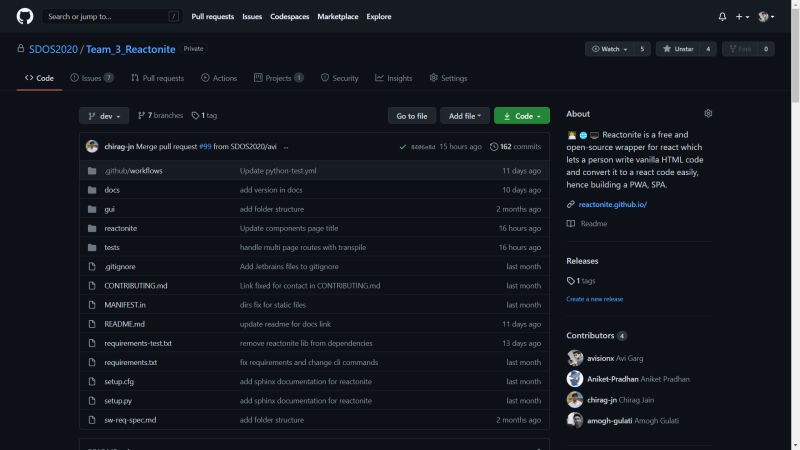Open Issues in the top navigation

tap(252, 16)
